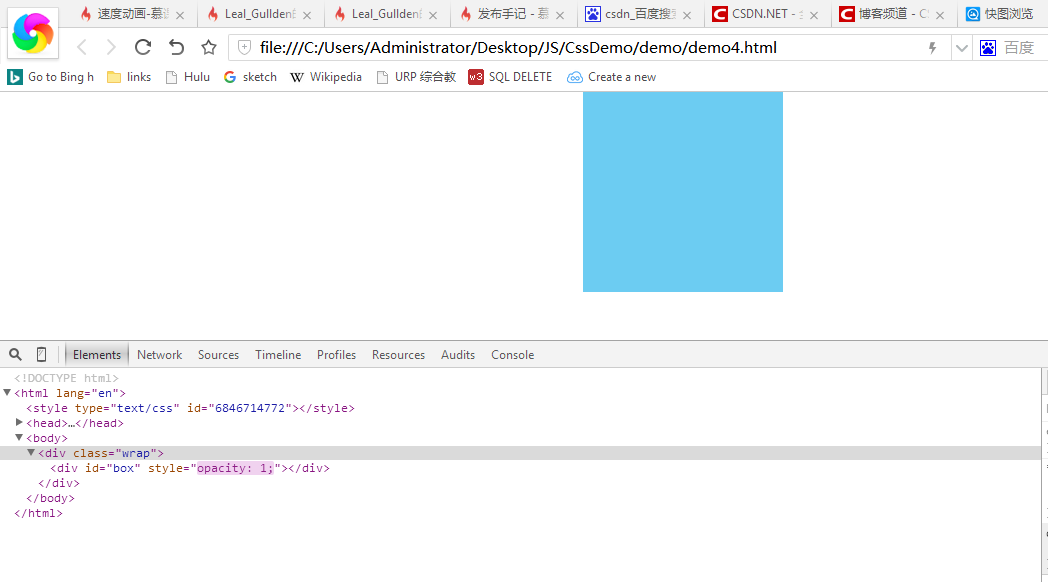Image resolution: width=1048 pixels, height=582 pixels.
Task: Close the 发布手记 tab
Action: click(560, 15)
